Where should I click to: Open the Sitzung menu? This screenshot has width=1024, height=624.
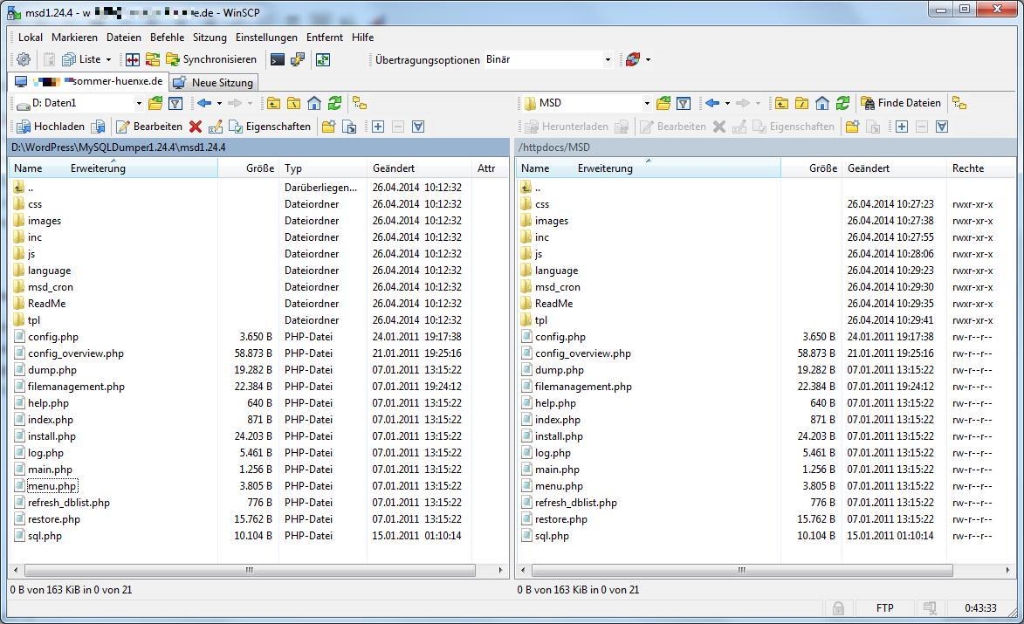point(211,37)
